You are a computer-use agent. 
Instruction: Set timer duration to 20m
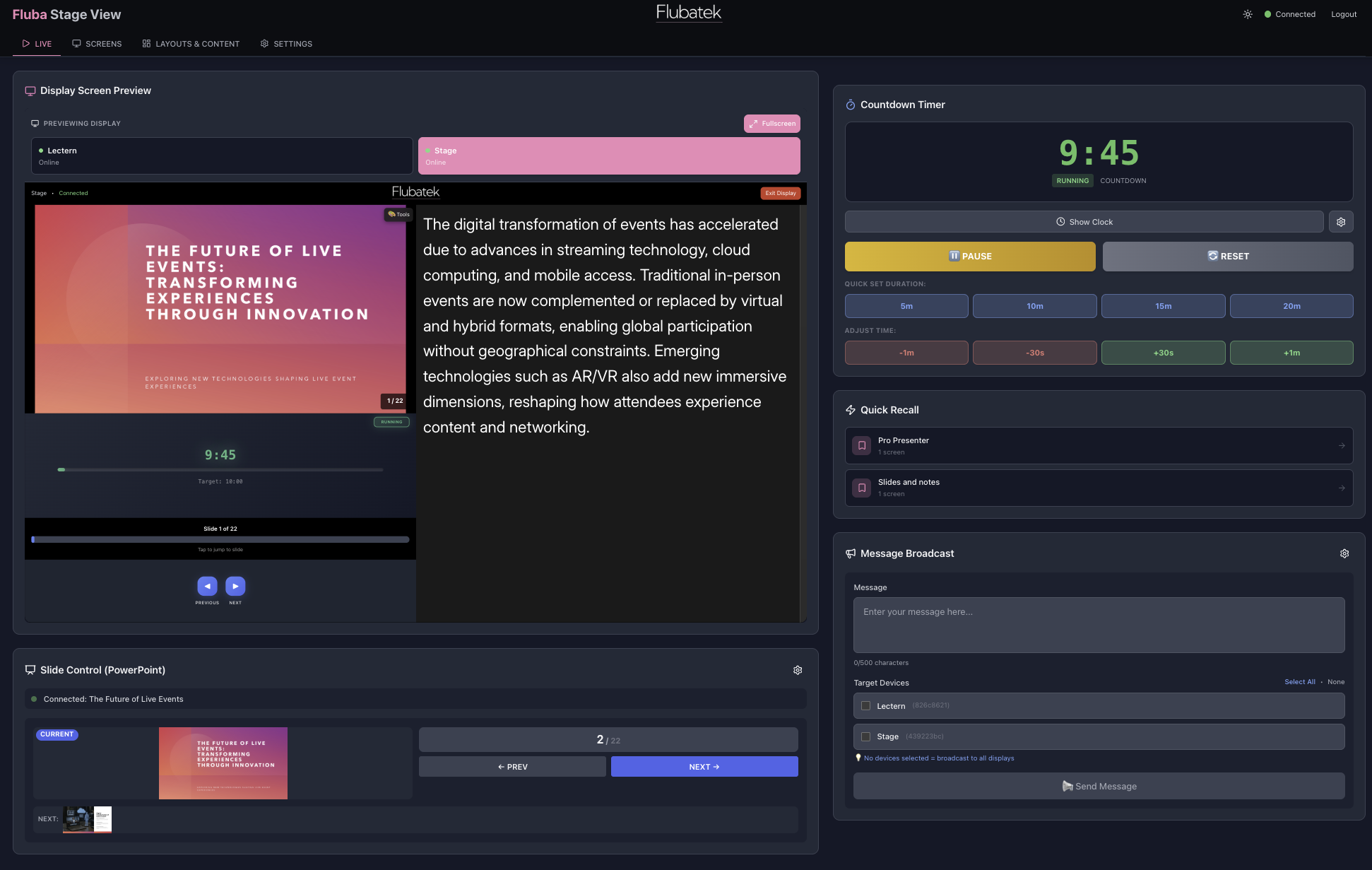(1291, 306)
